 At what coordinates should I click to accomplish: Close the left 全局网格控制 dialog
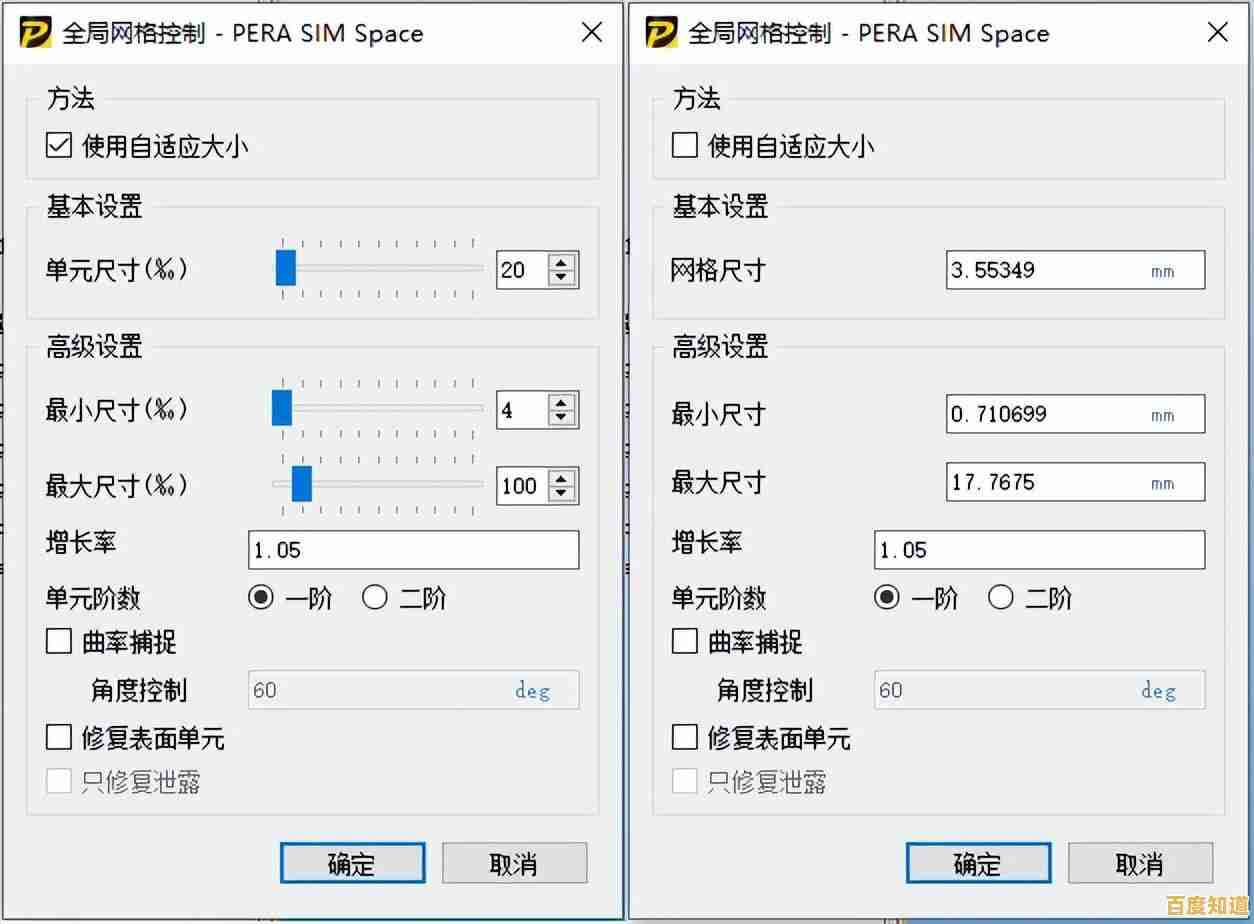click(x=591, y=32)
